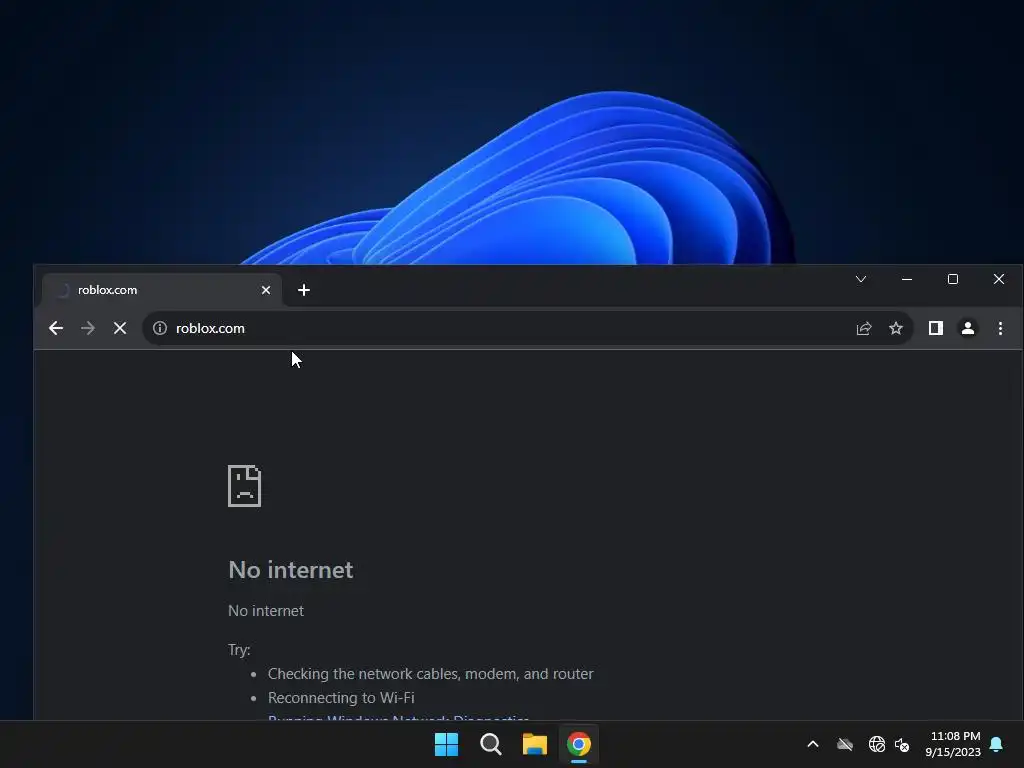Close the Chrome window
The image size is (1024, 768).
[x=999, y=279]
